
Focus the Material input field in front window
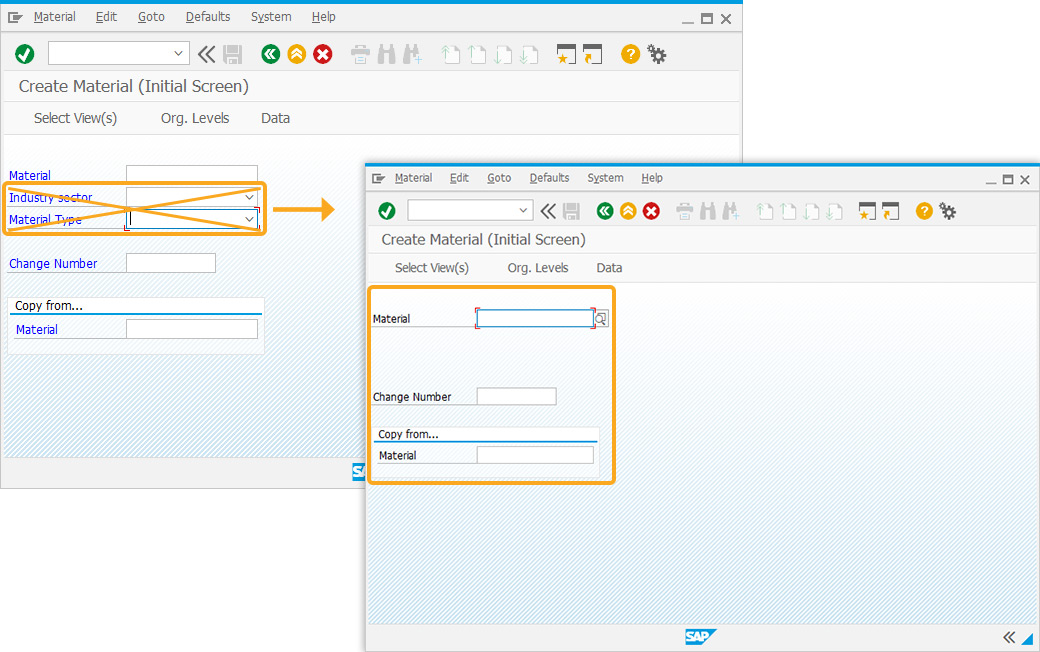tap(535, 318)
